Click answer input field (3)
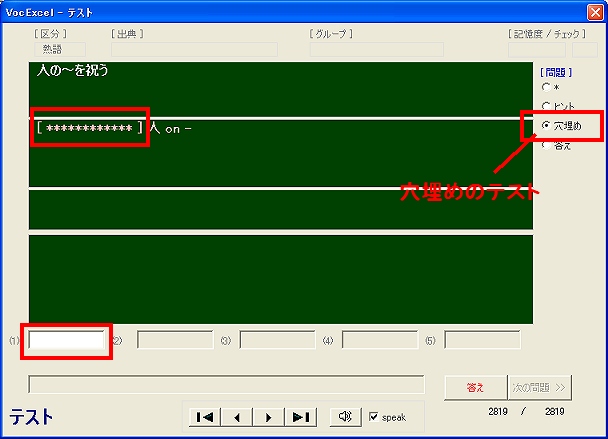Viewport: 608px width, 439px height. [x=277, y=340]
